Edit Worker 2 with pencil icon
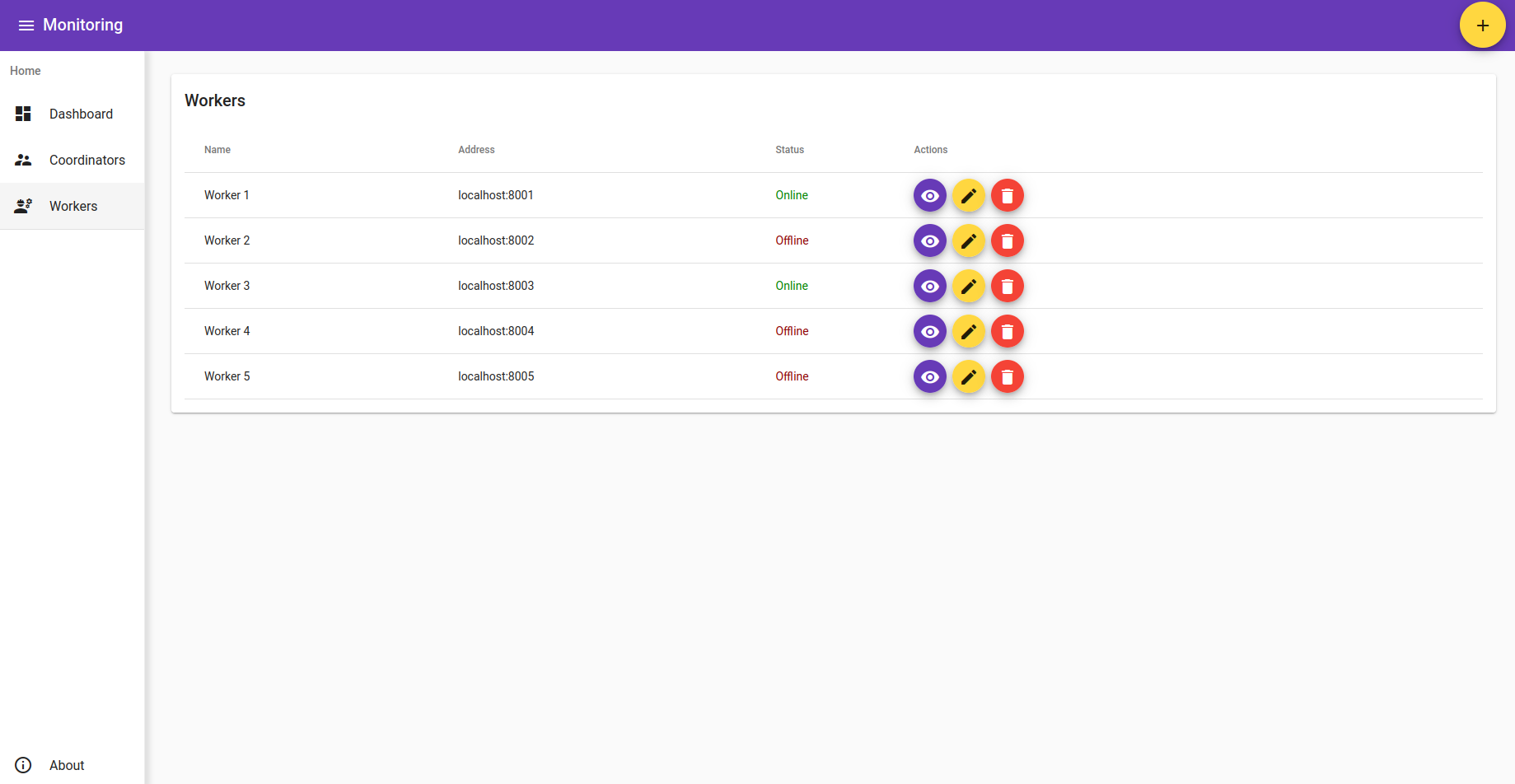The height and width of the screenshot is (784, 1515). click(968, 240)
